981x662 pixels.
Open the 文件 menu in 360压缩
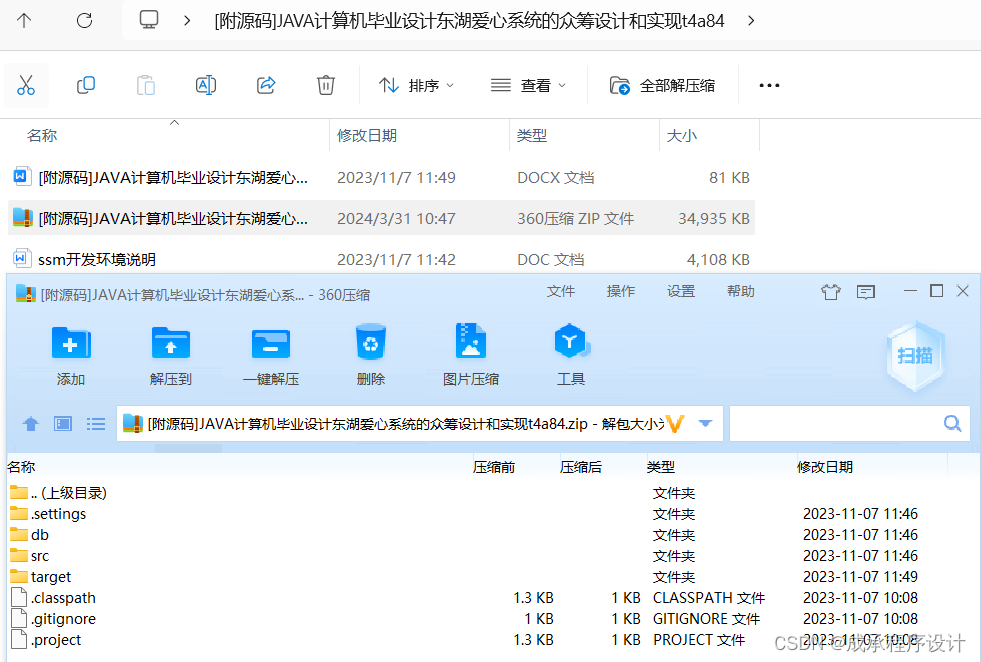(x=561, y=291)
